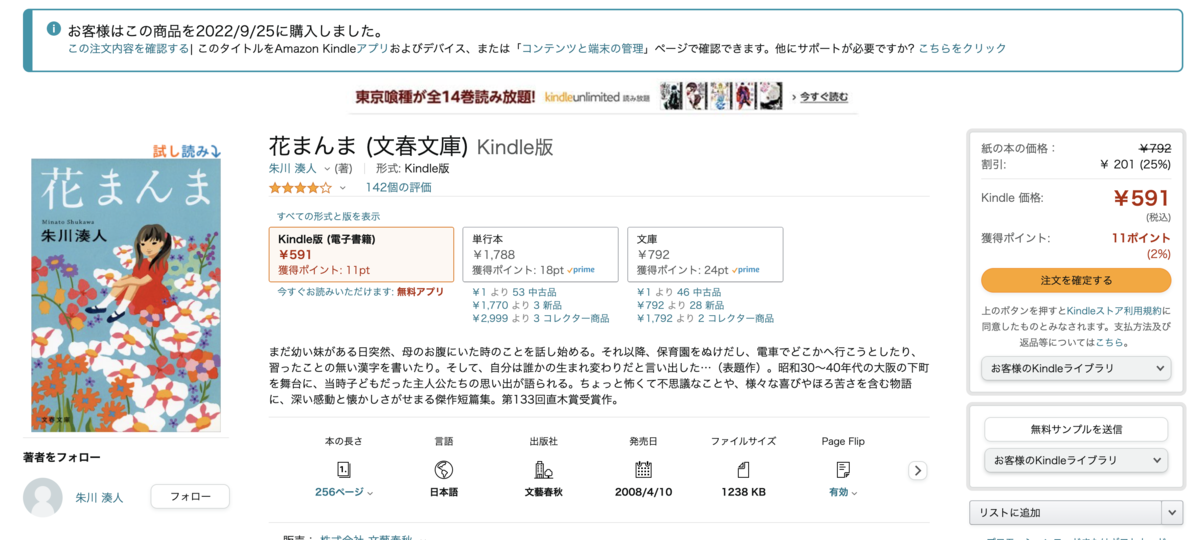The image size is (1200, 540).
Task: Click the 試し読み preview label
Action: [186, 151]
